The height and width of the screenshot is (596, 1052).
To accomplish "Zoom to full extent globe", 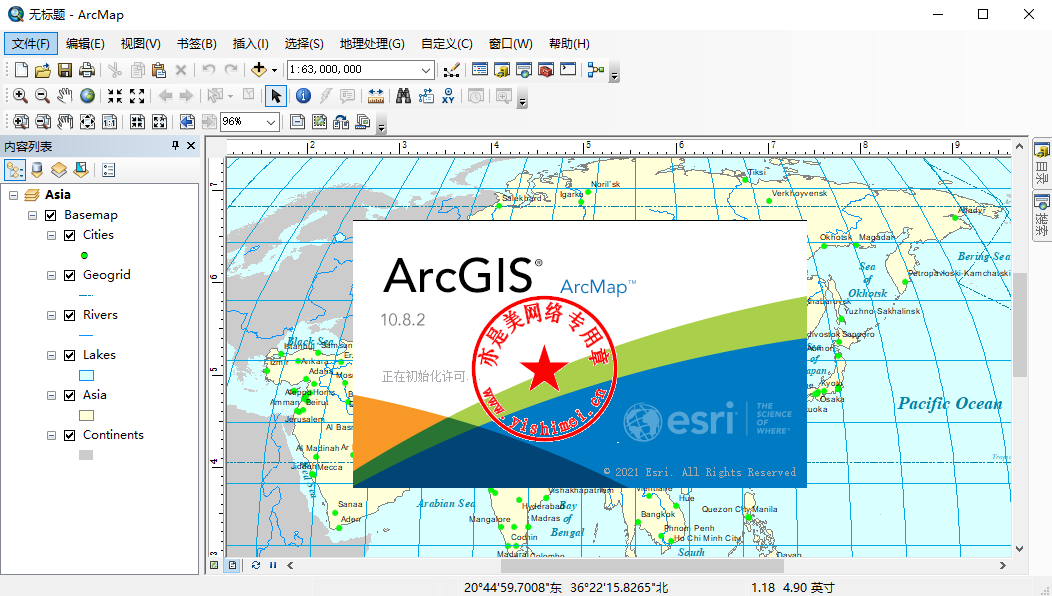I will pos(87,96).
